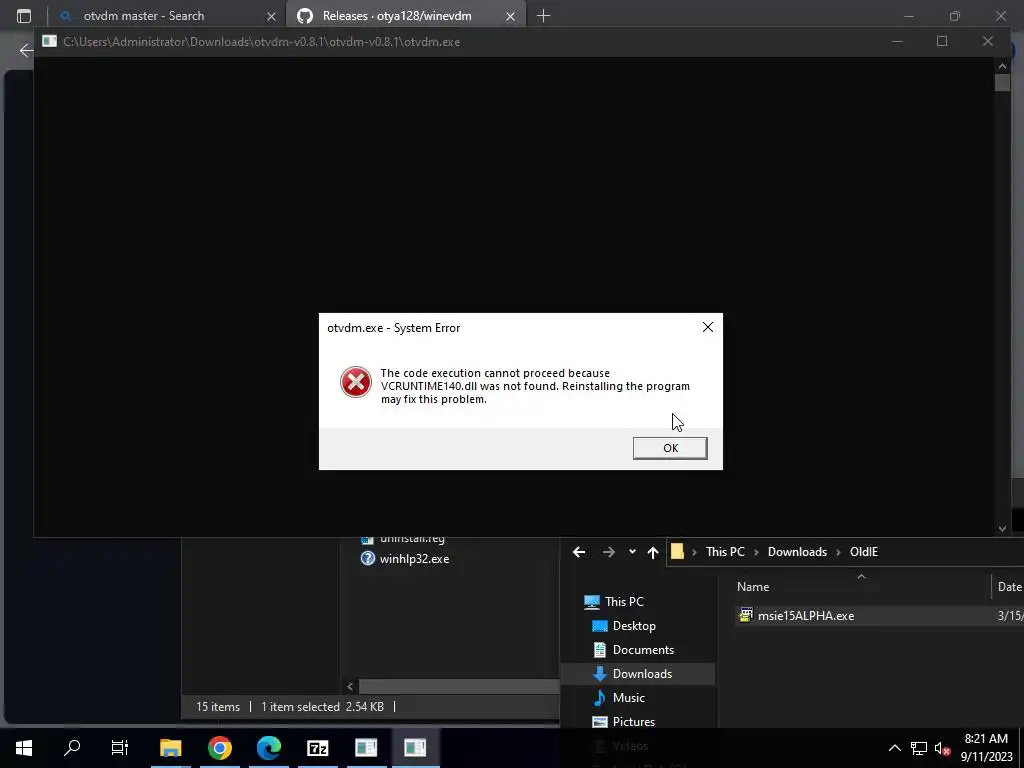Click This PC in the address breadcrumb
The height and width of the screenshot is (768, 1024).
pyautogui.click(x=725, y=552)
